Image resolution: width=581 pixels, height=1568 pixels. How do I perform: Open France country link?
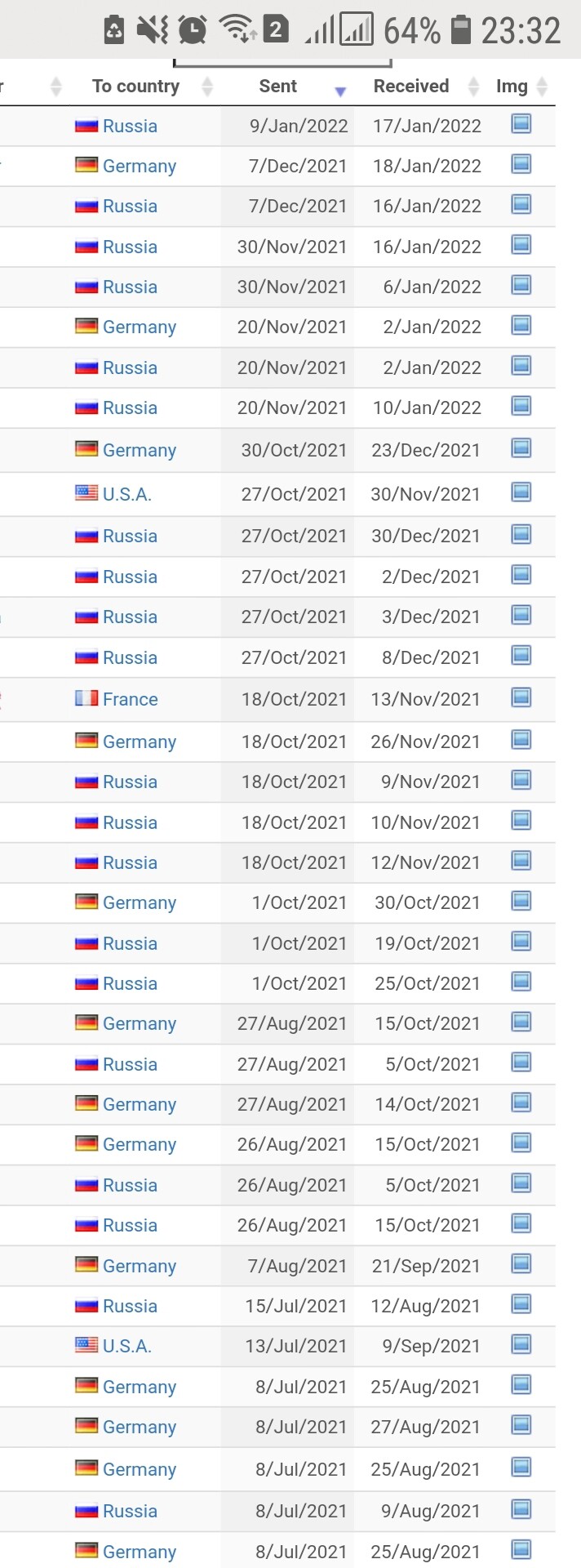[131, 699]
